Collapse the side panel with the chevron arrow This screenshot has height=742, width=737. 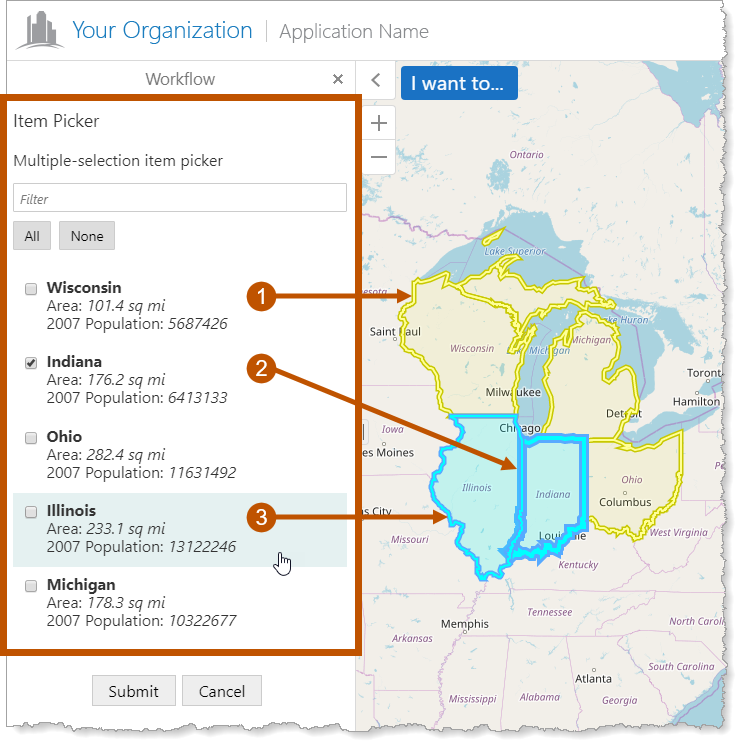[x=376, y=81]
